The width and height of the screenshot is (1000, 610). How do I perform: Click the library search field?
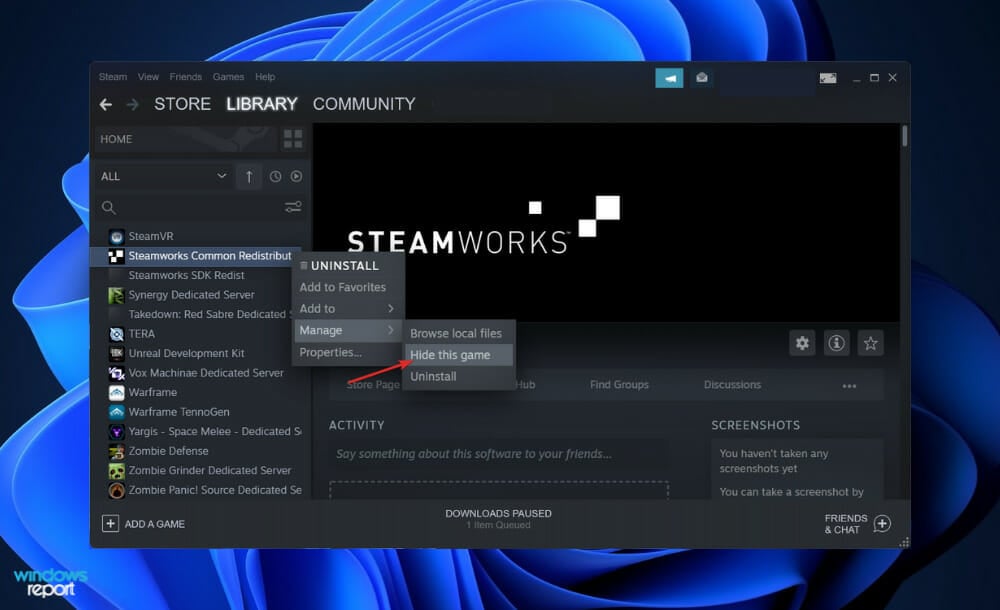(198, 208)
